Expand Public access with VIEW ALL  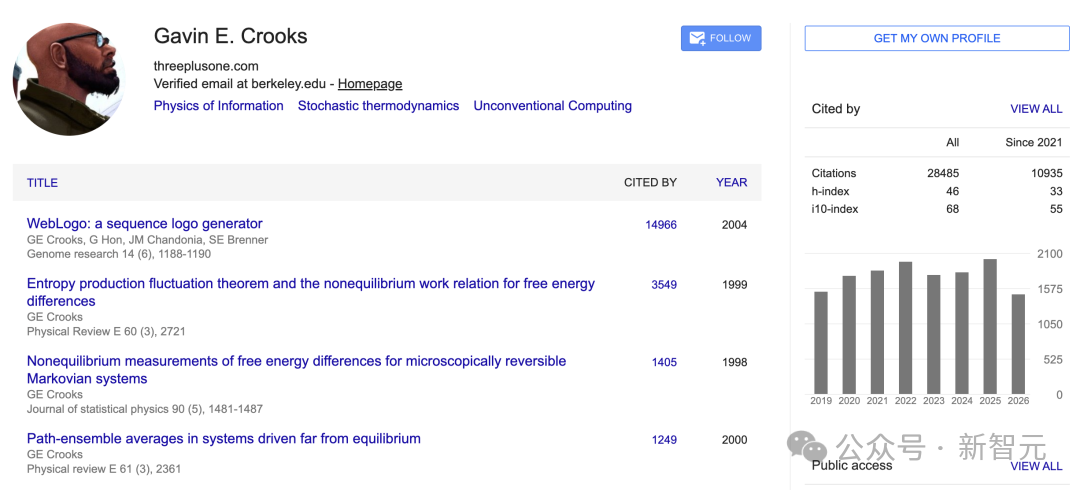click(x=1036, y=466)
